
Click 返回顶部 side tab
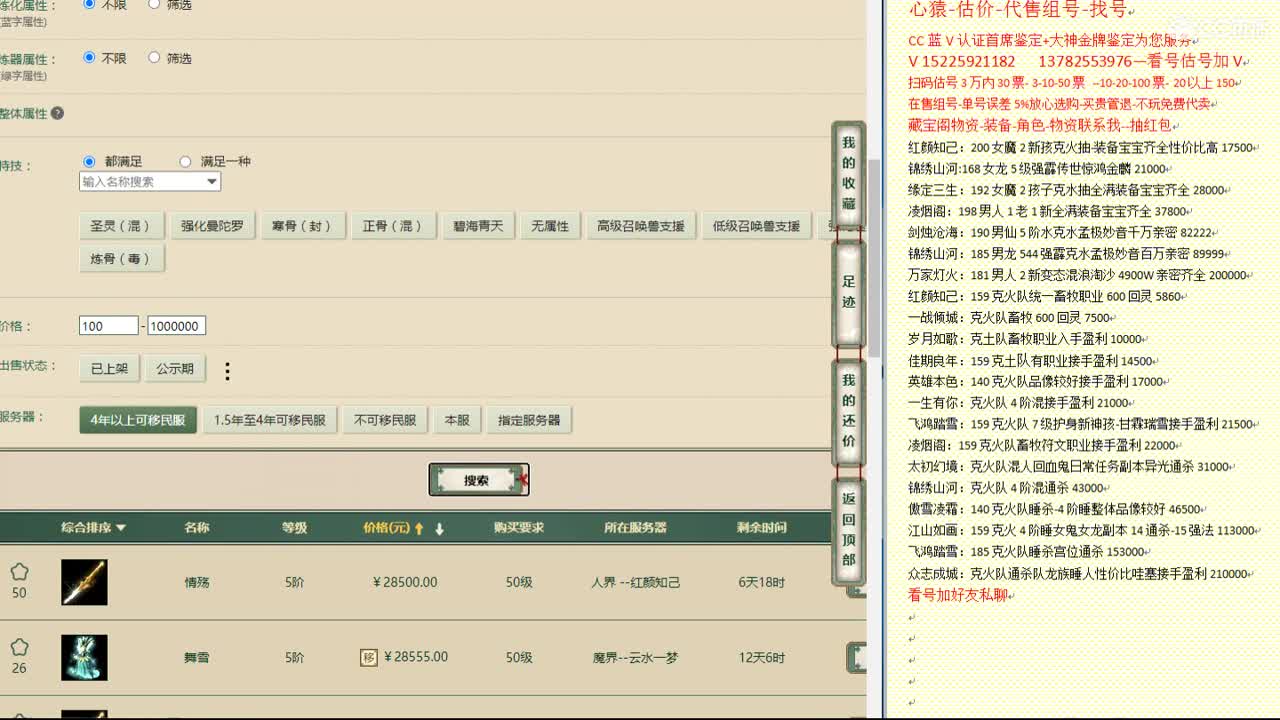point(848,530)
